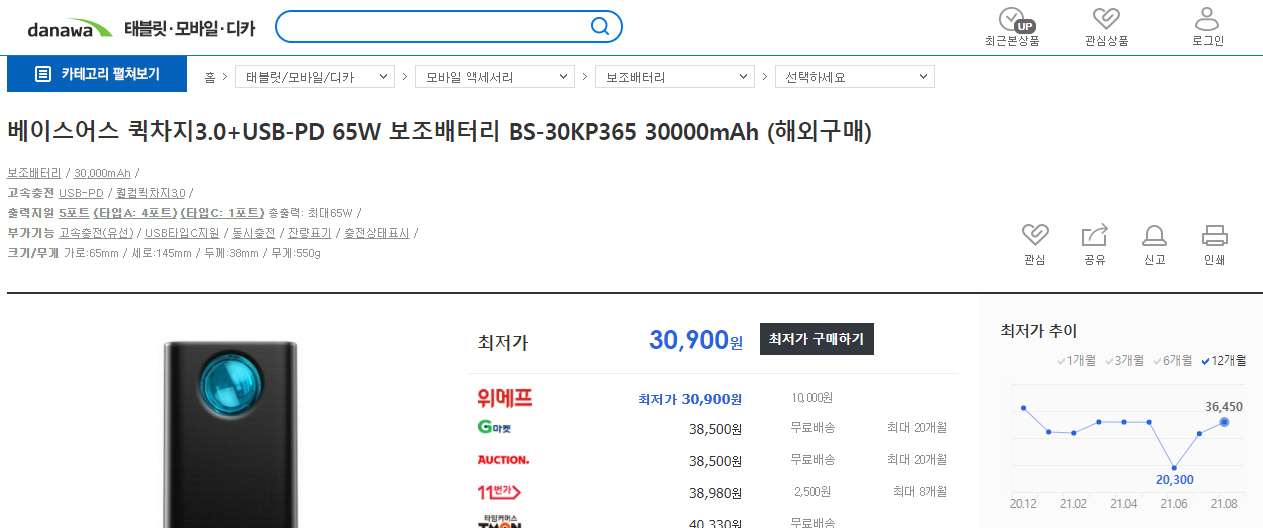Click the power bank product image
Screen dimensions: 1263x528
coord(231,432)
